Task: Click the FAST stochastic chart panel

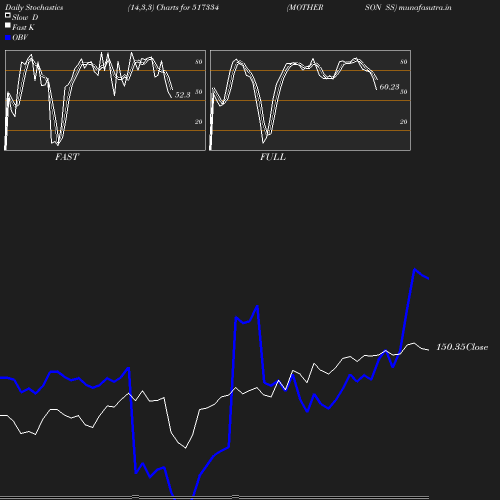Action: coord(105,100)
